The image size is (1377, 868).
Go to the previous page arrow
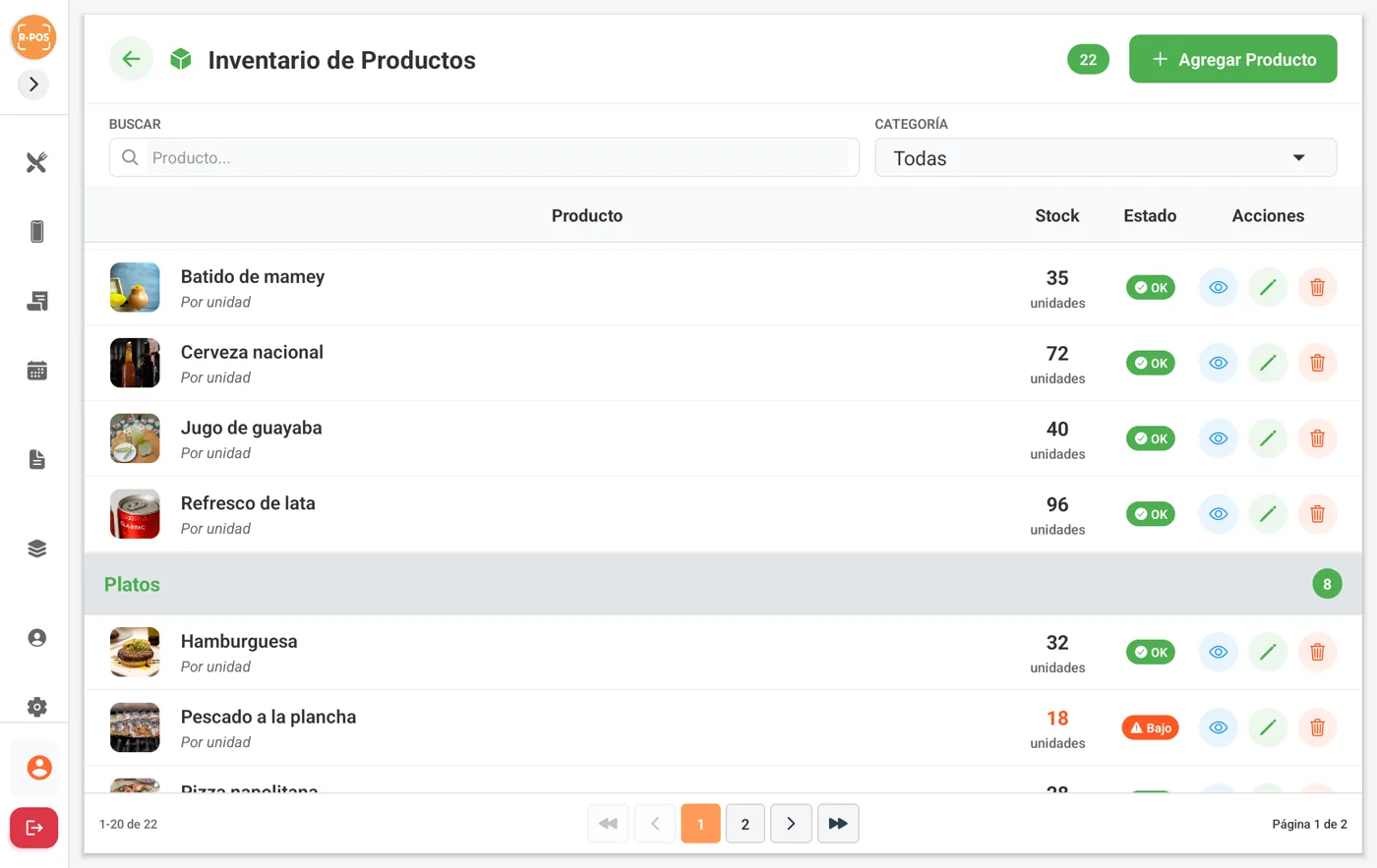655,824
